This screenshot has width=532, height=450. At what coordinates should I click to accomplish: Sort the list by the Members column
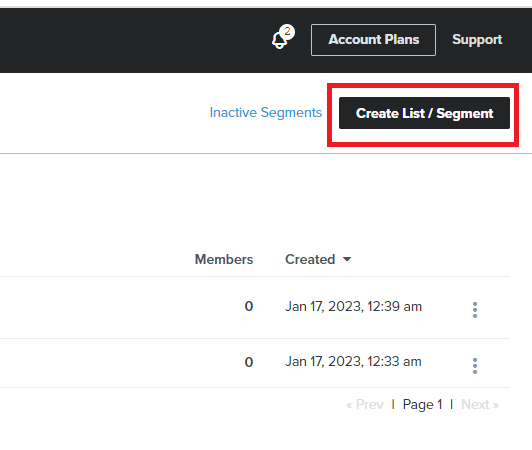[224, 259]
